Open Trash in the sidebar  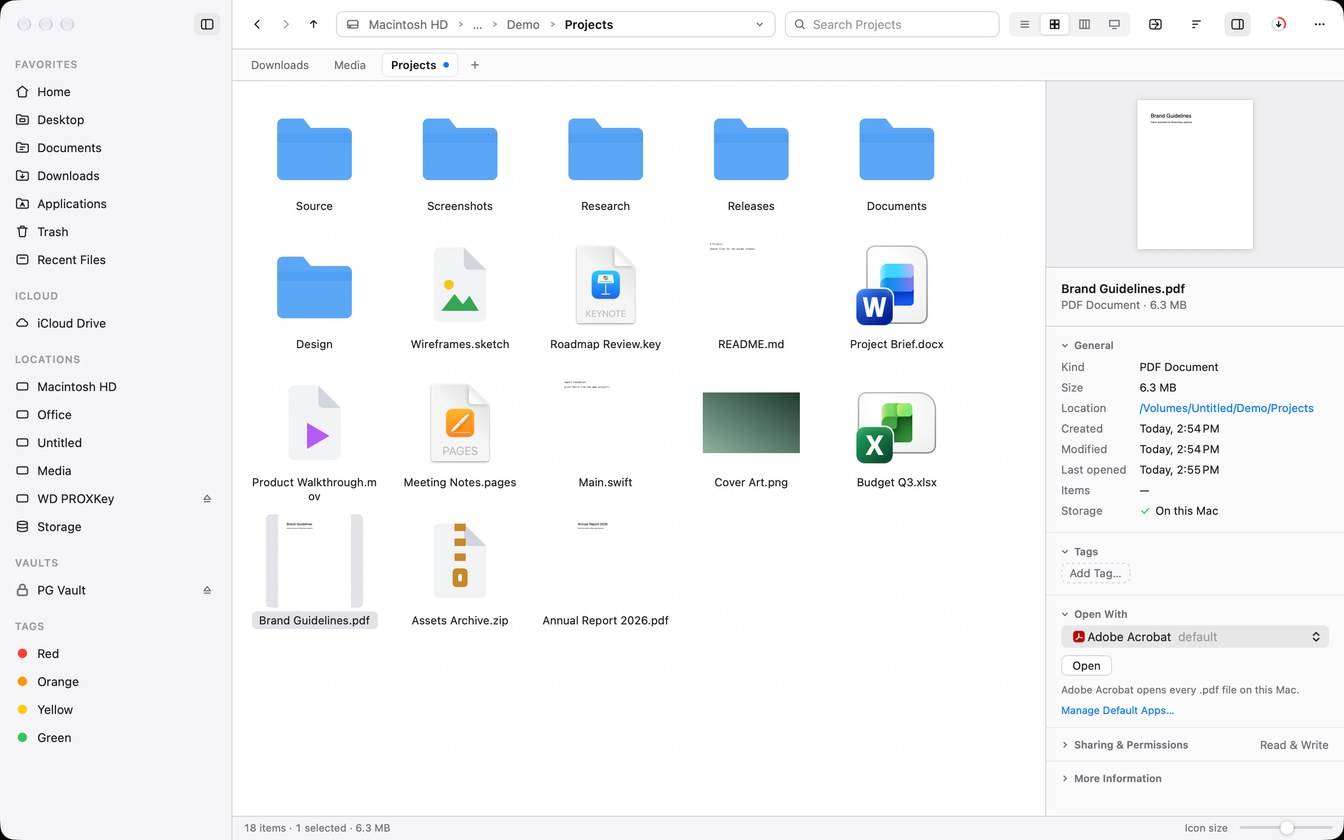[x=116, y=232]
